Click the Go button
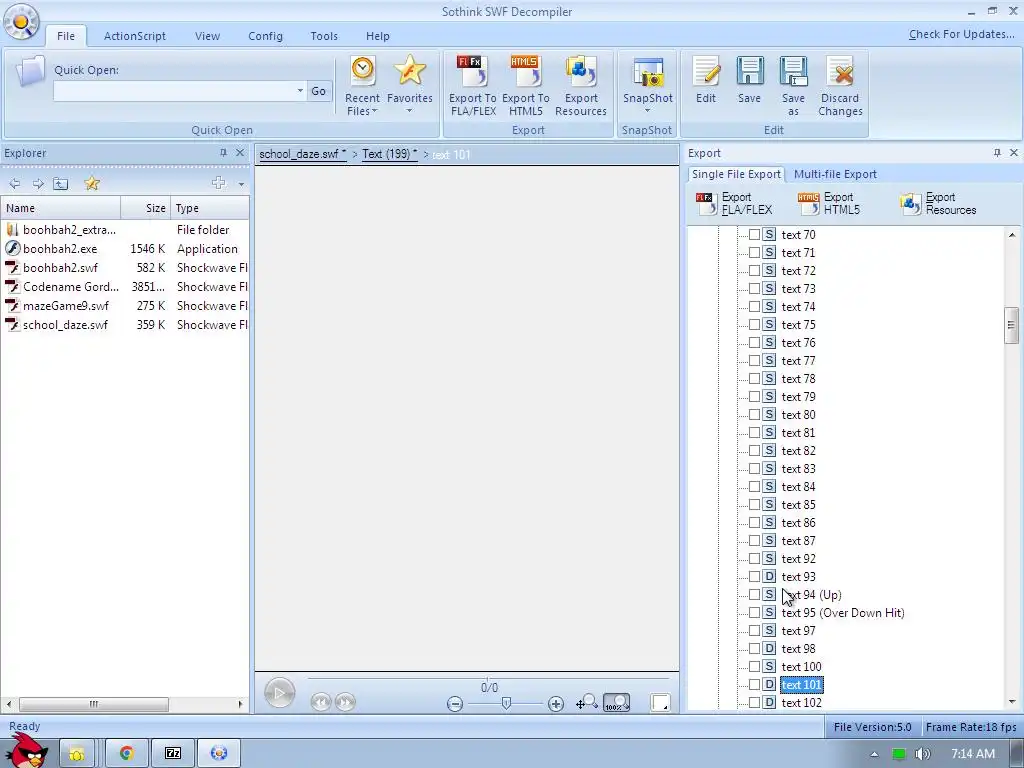Viewport: 1024px width, 768px height. (x=318, y=91)
